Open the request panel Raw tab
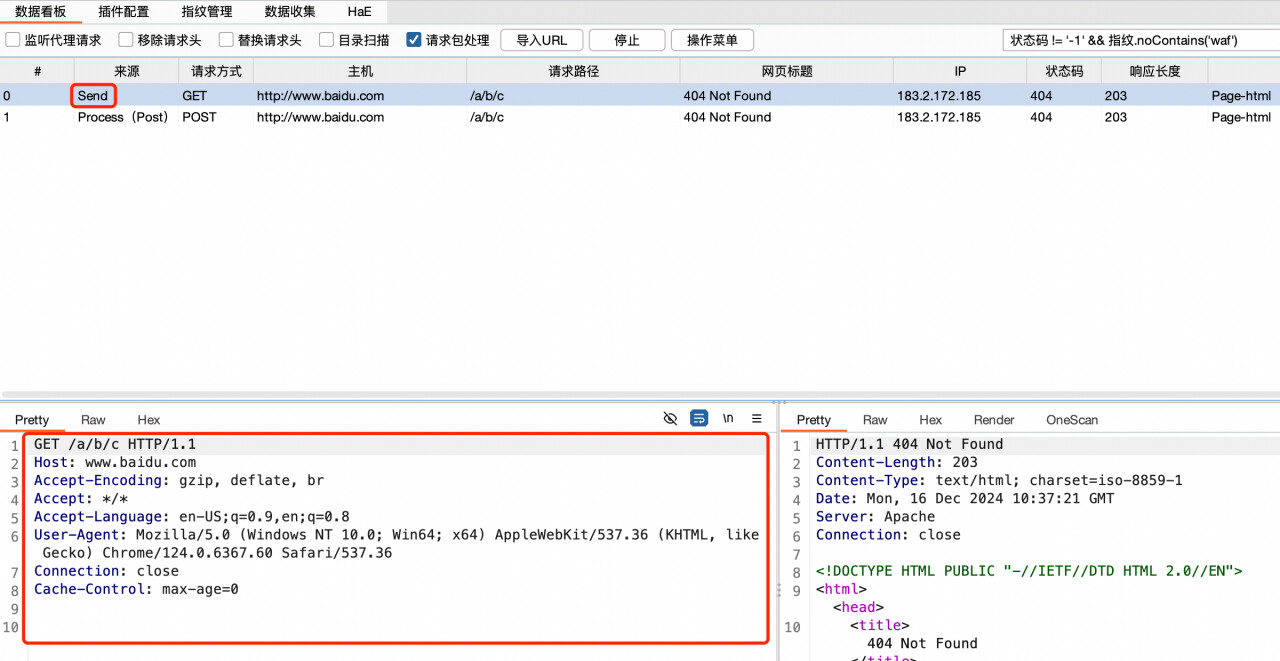Image resolution: width=1280 pixels, height=661 pixels. tap(93, 420)
